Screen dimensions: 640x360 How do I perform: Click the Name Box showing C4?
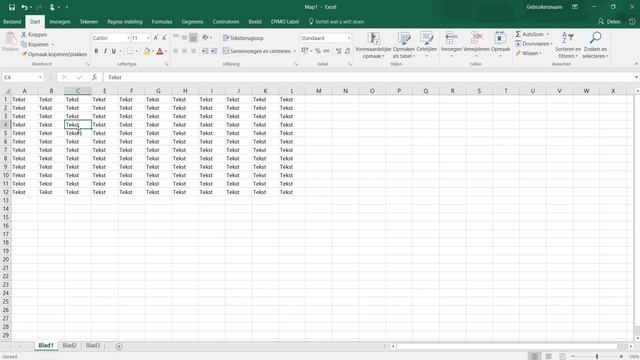(x=22, y=77)
